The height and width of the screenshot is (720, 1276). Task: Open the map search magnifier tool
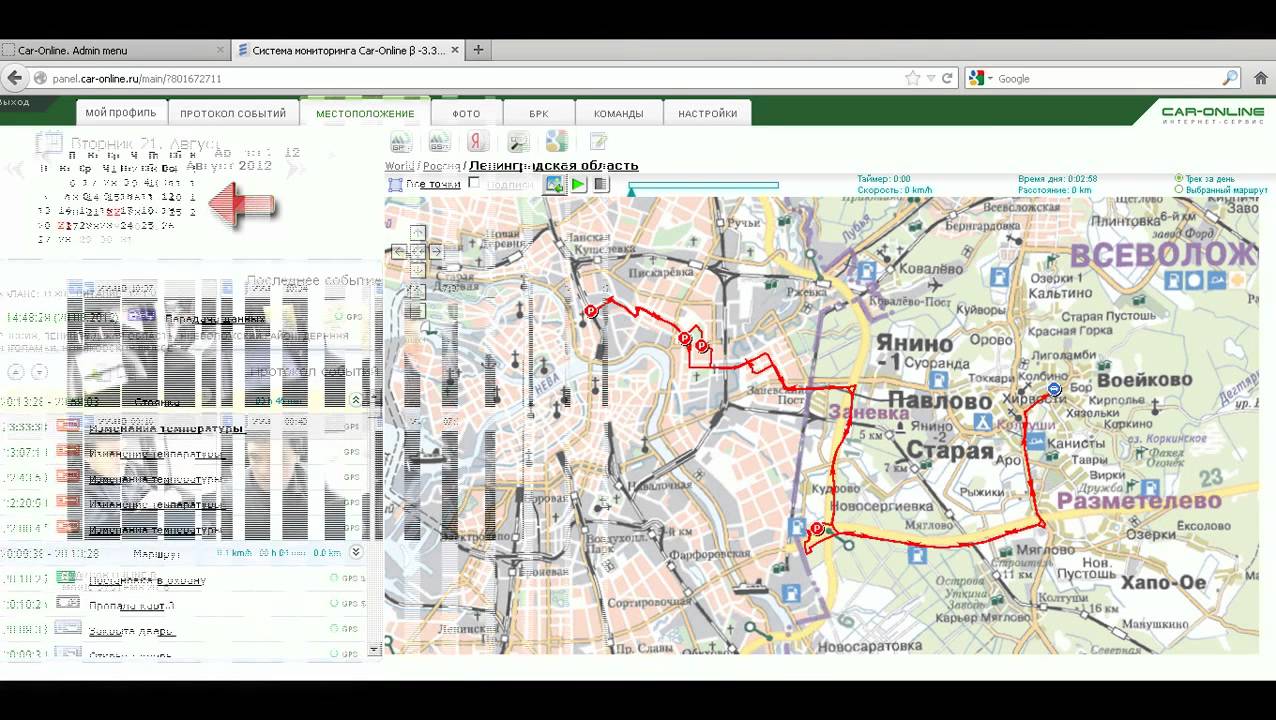[518, 141]
